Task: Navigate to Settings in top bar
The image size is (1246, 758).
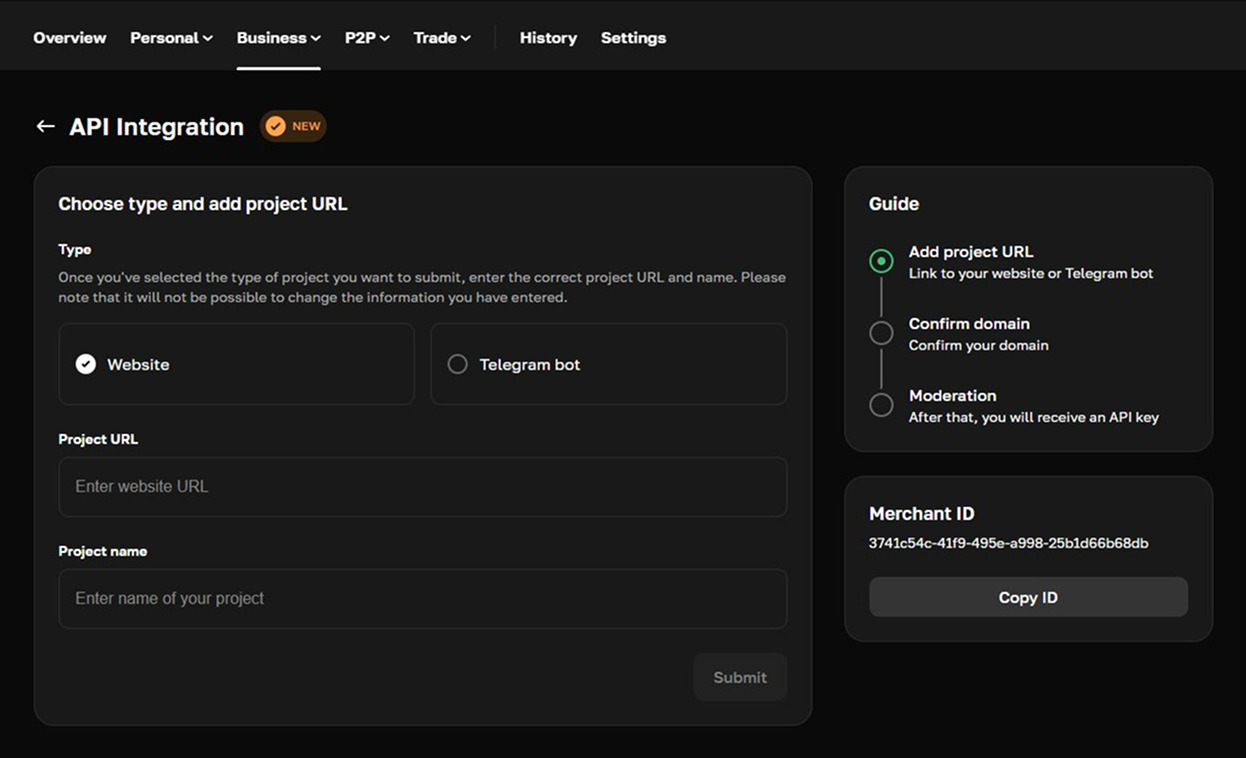Action: click(x=633, y=38)
